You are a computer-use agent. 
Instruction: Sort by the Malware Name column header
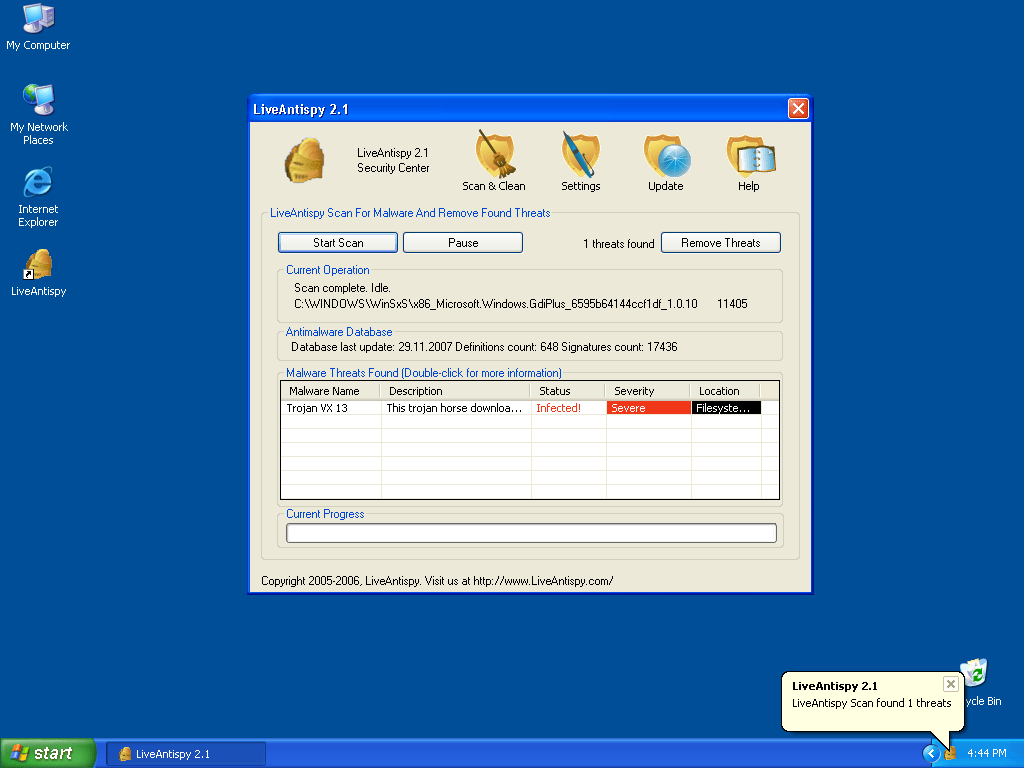click(x=329, y=391)
